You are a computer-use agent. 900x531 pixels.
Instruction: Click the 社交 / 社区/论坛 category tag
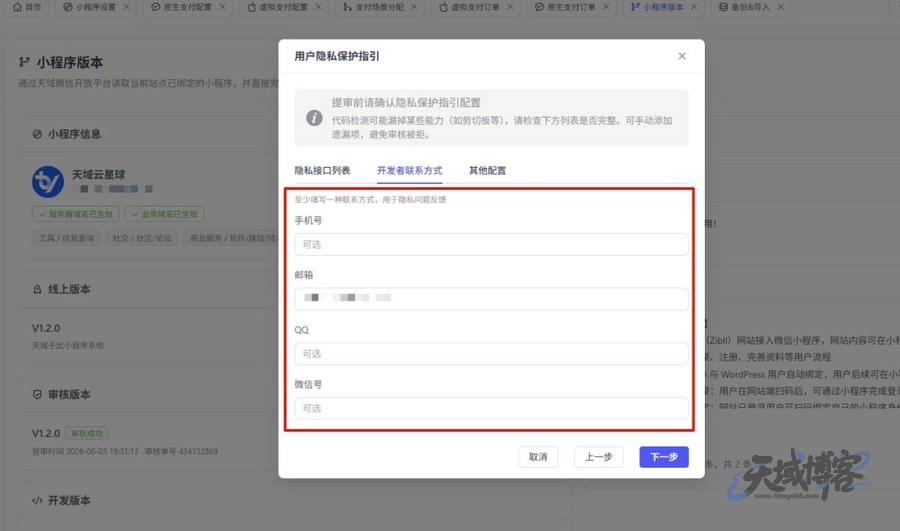tap(142, 238)
